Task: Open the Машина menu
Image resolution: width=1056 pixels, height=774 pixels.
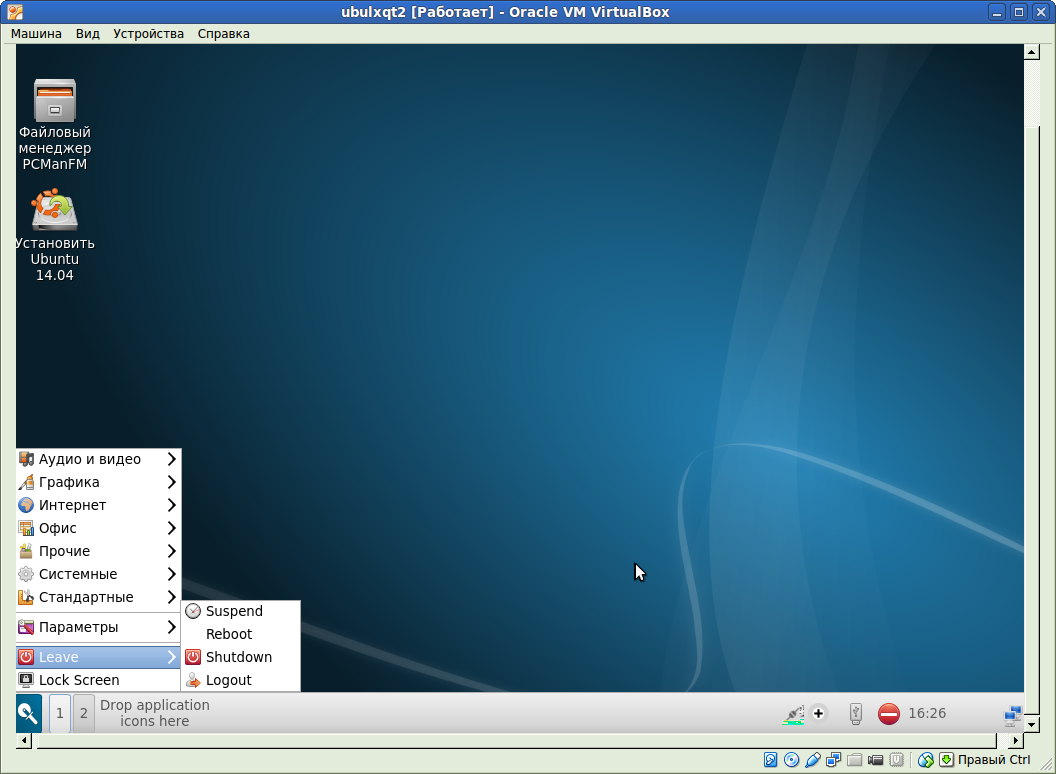Action: point(36,34)
